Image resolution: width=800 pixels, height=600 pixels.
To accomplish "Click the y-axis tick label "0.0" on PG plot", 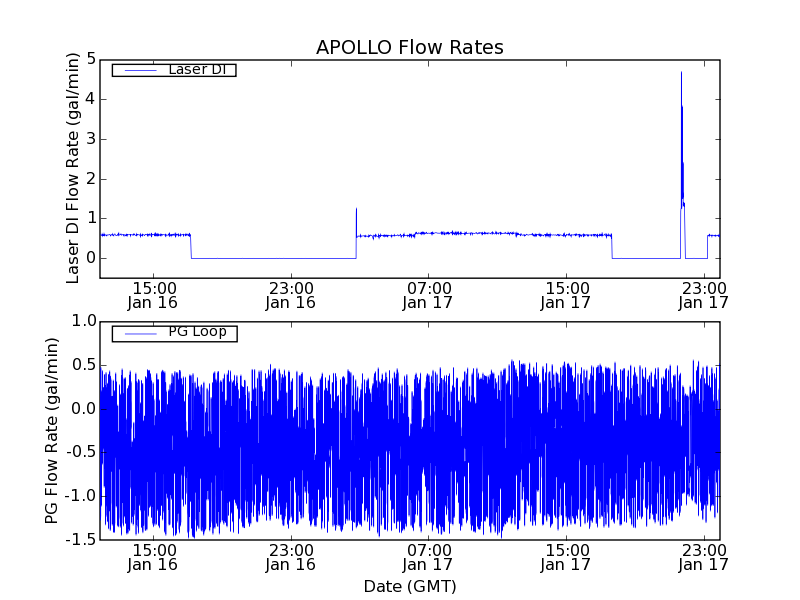I will (x=84, y=409).
